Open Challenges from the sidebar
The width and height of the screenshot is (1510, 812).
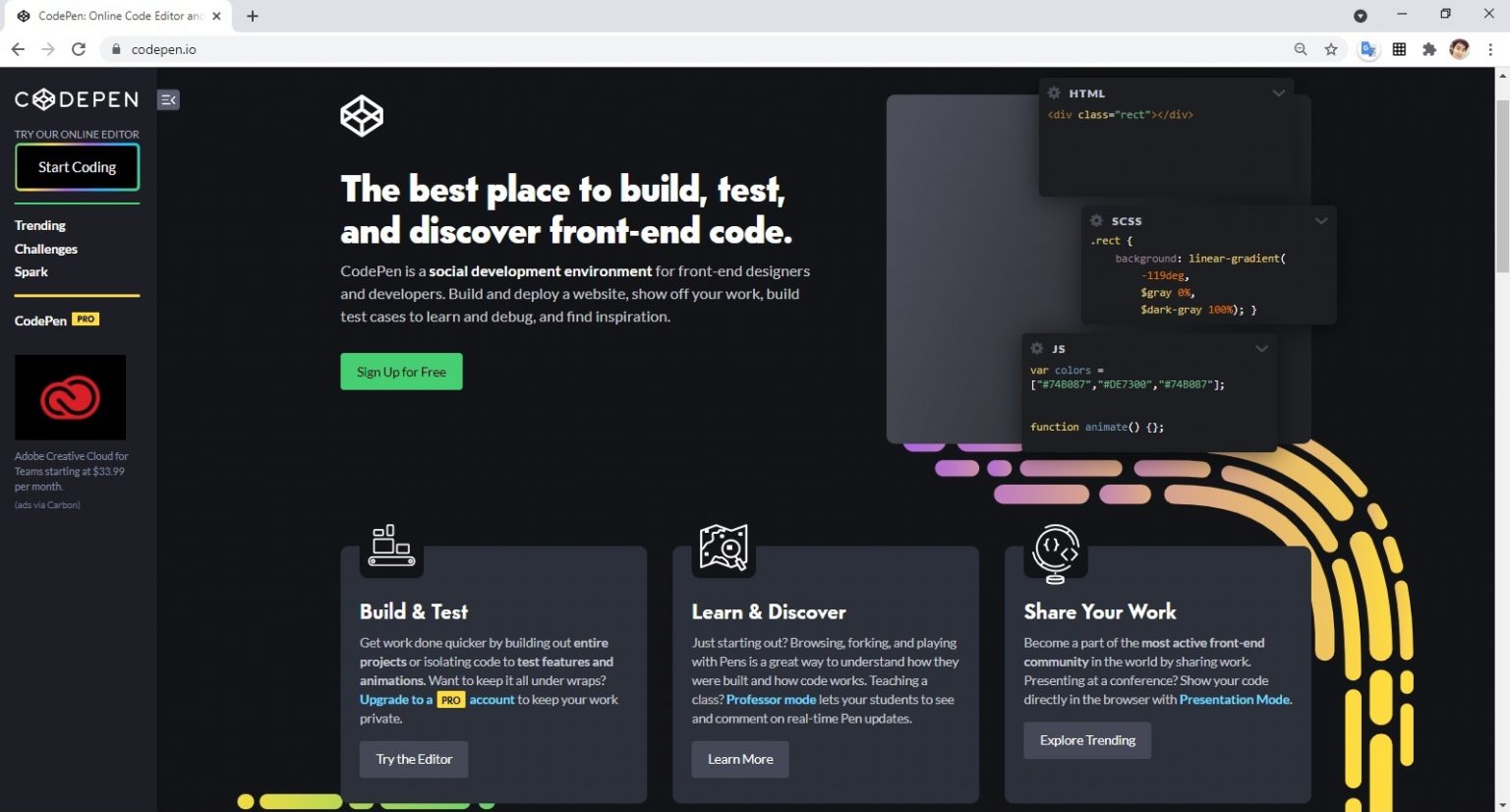point(46,249)
